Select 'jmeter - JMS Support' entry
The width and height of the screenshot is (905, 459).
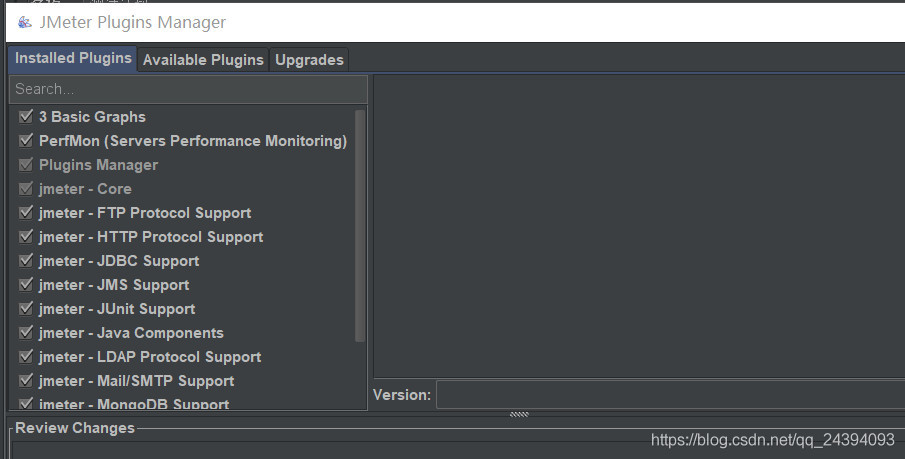tap(114, 285)
